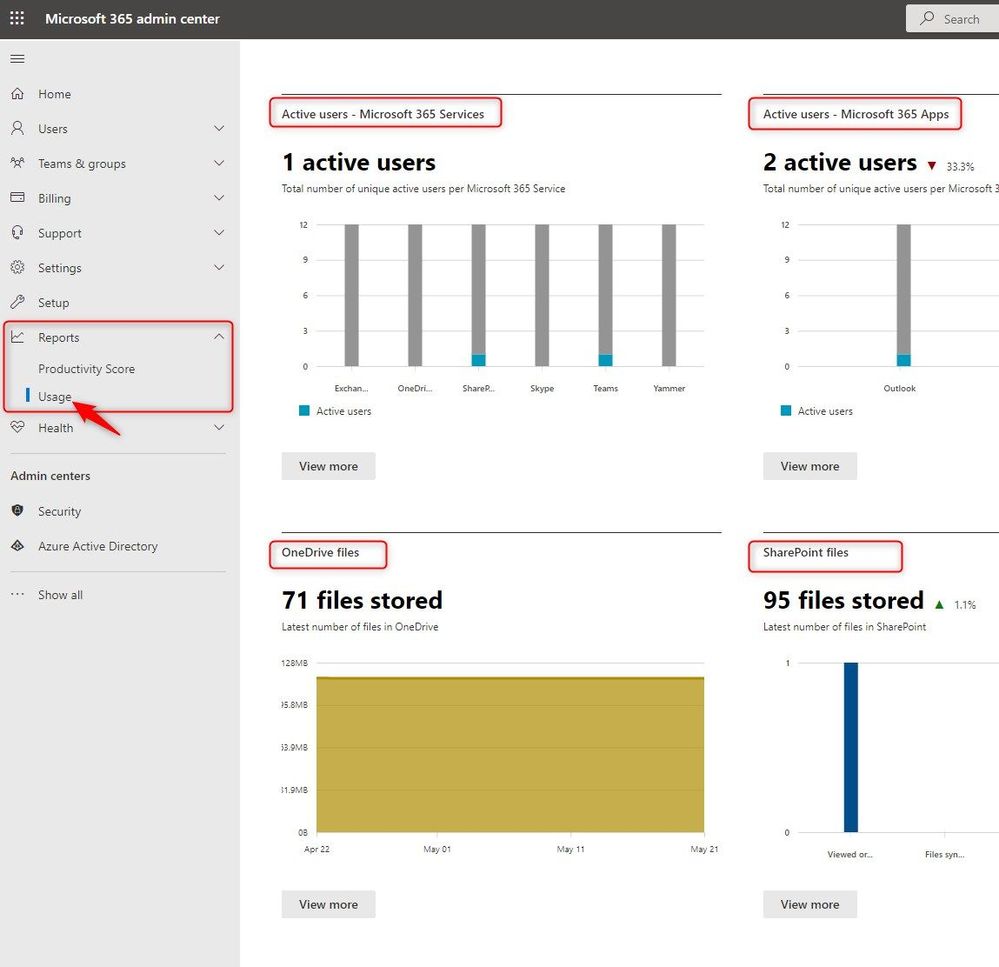Click the SharePoint bar in Services chart
Viewport: 999px width, 967px height.
pos(478,296)
